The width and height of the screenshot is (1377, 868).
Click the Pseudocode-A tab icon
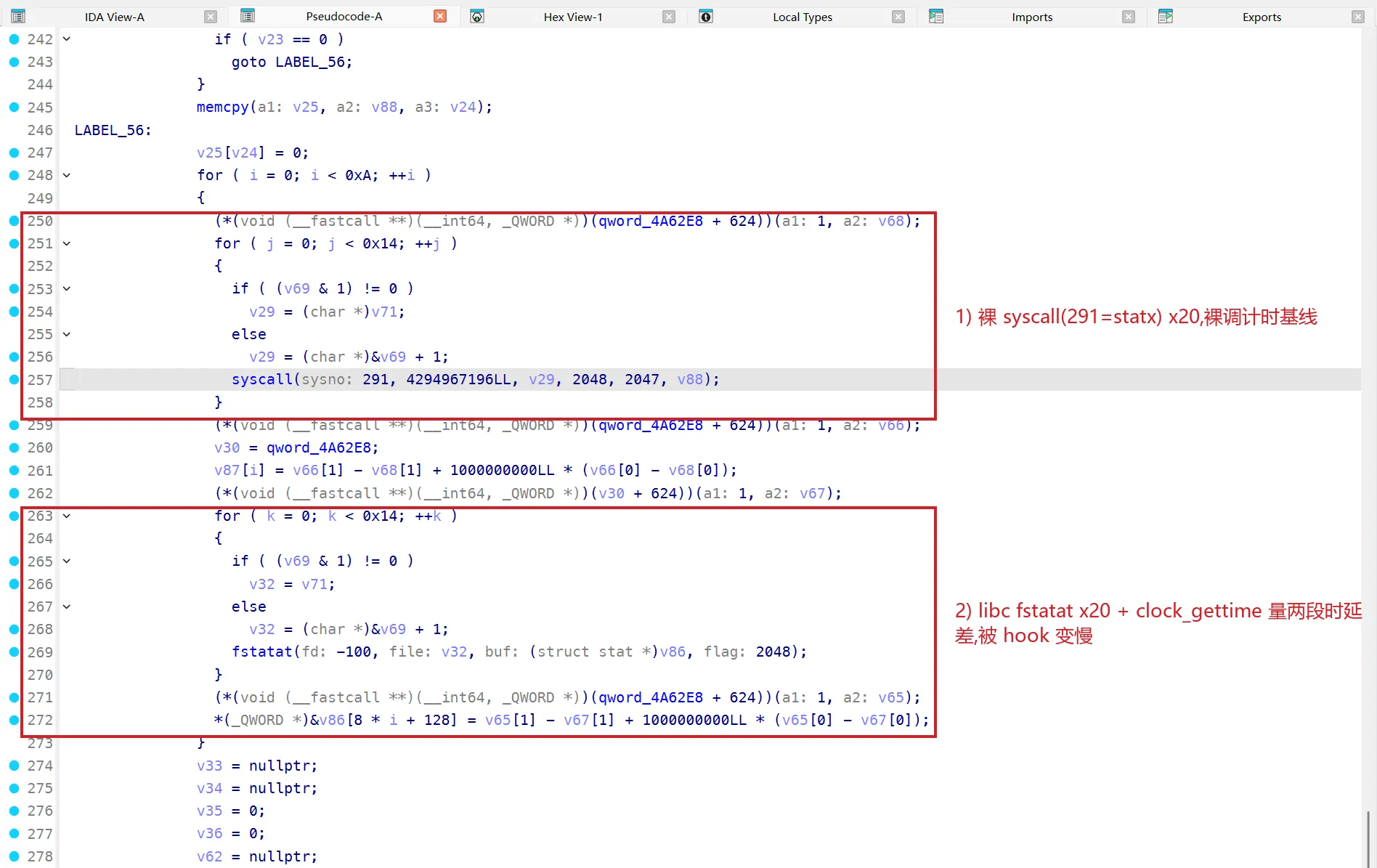pos(248,15)
